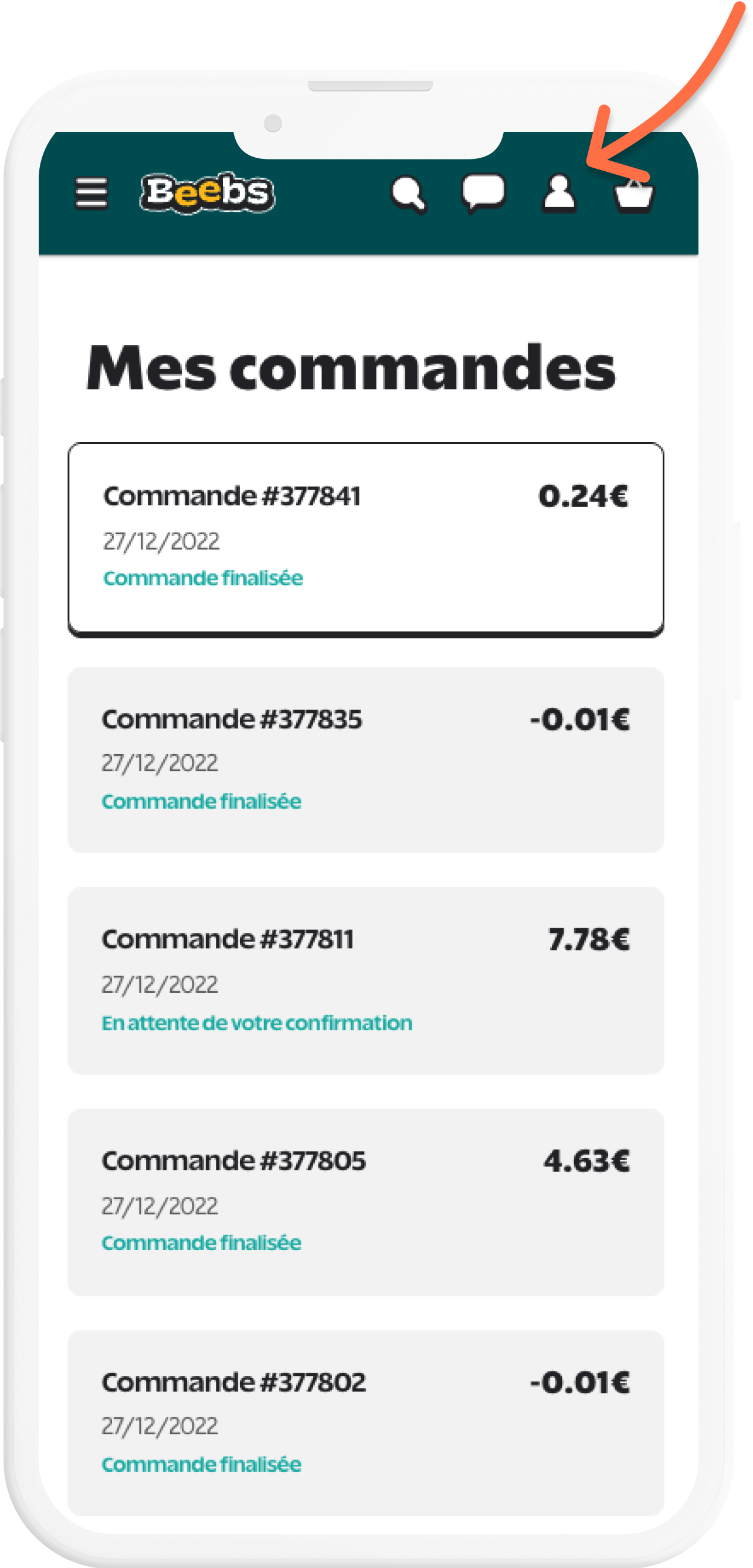Tap 'Commande finalisée' under order #377805
This screenshot has height=1568, width=753.
[202, 1243]
